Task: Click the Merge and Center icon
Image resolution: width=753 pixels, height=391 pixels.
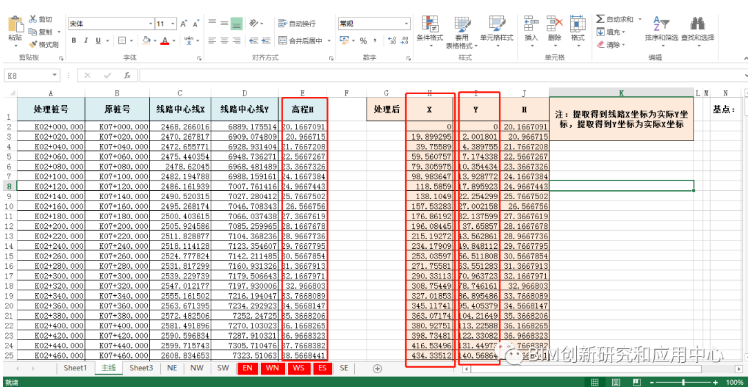Action: (x=282, y=41)
